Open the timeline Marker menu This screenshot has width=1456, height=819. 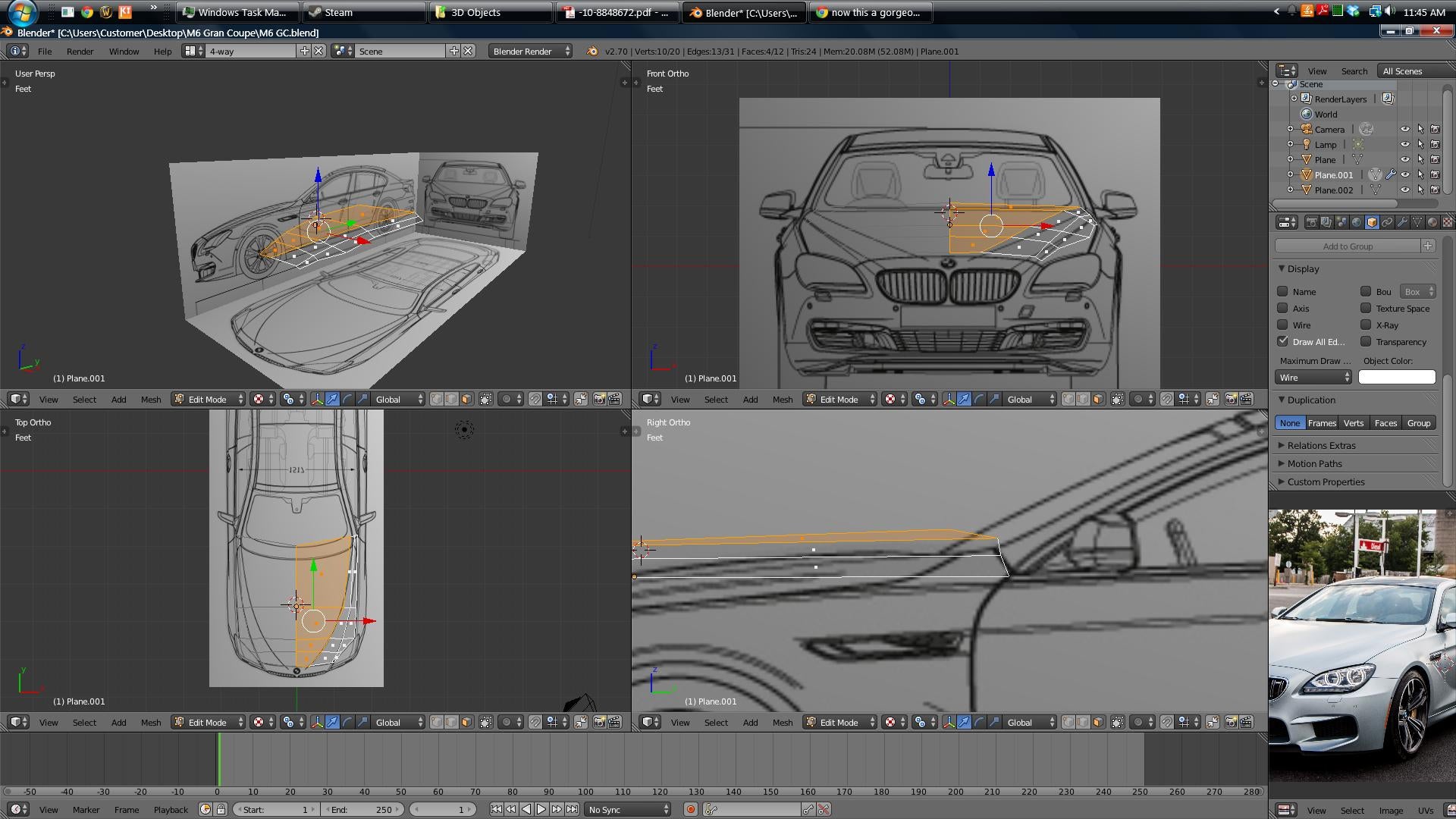86,809
